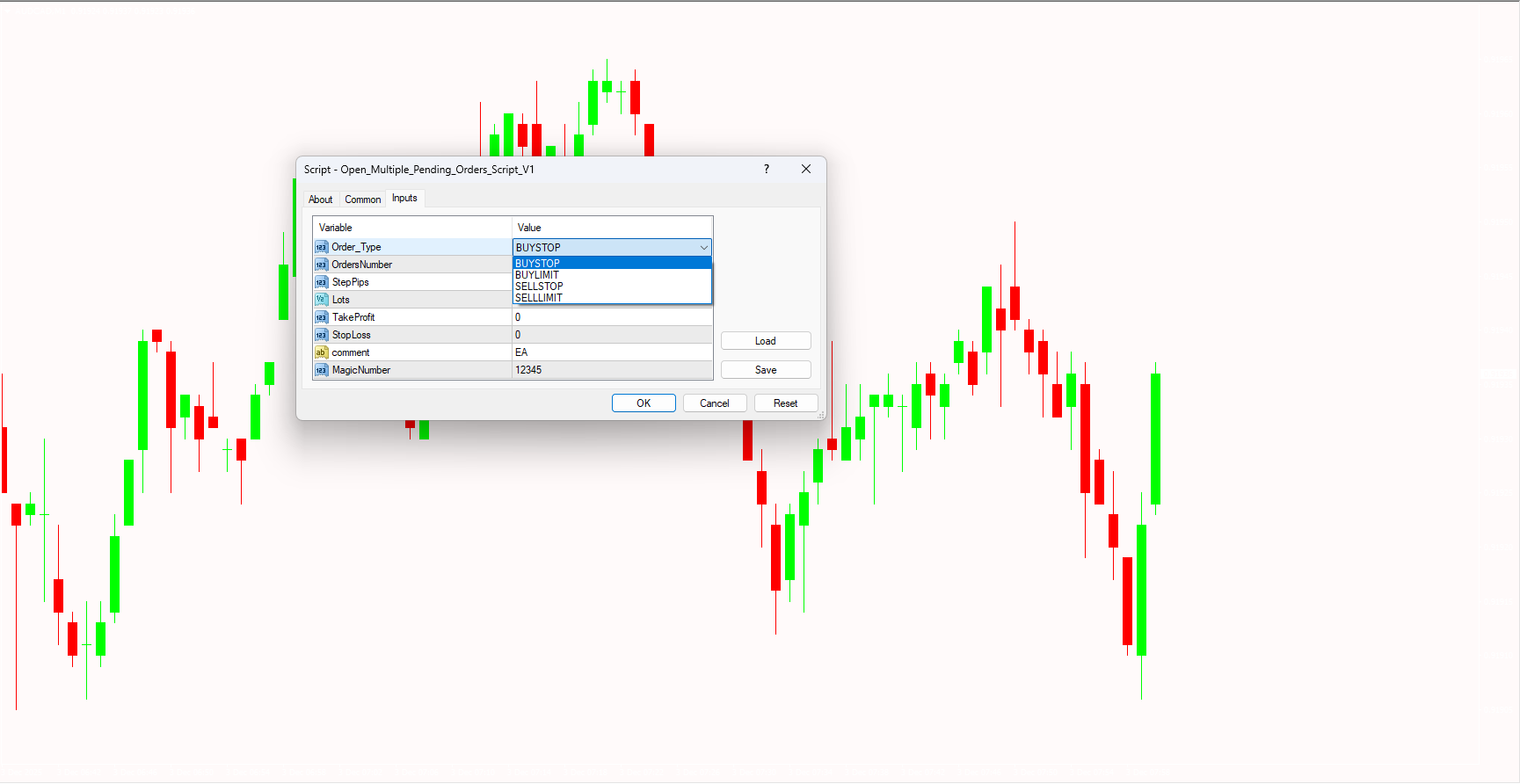Edit the MagicNumber value field
1520x784 pixels.
(611, 370)
